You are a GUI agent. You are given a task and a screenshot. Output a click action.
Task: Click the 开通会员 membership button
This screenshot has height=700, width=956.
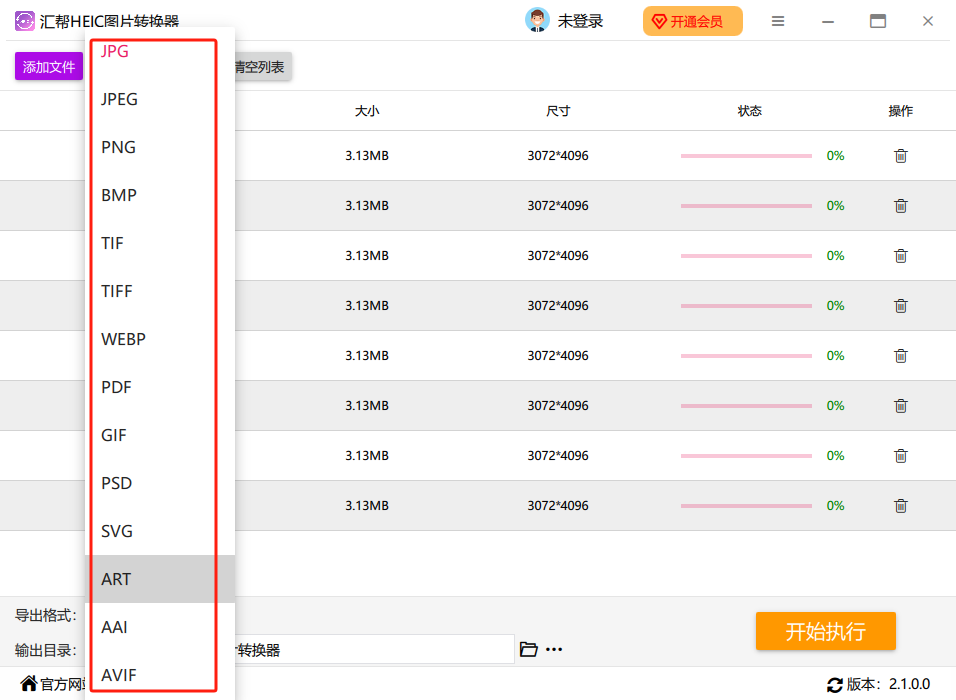pos(692,20)
